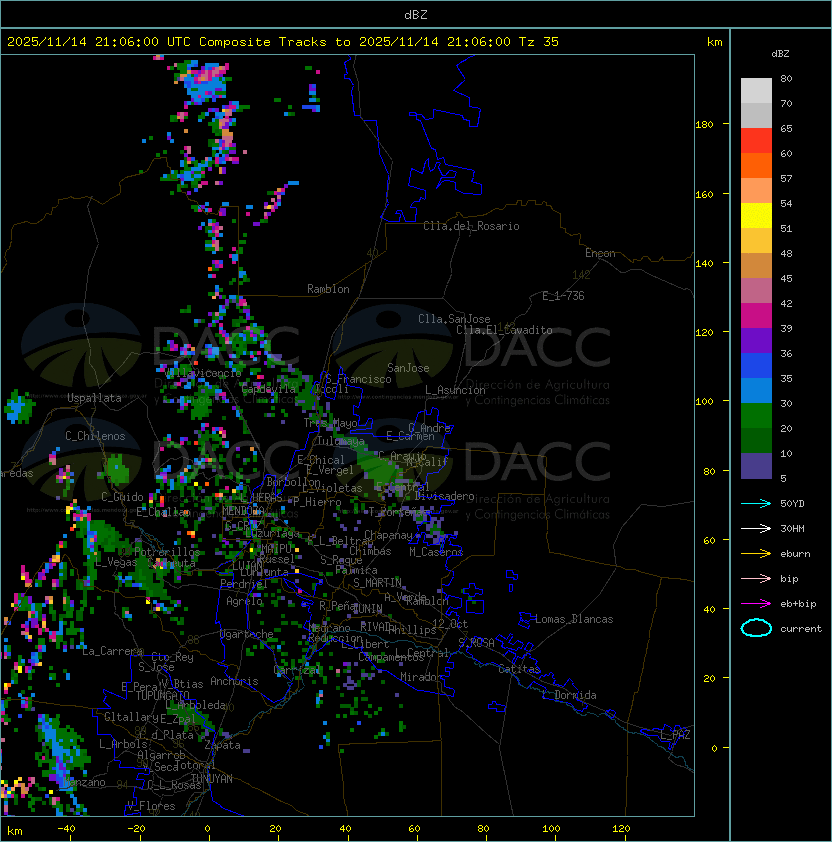
Task: Pick the slate 10 dBZ legend swatch
Action: point(756,466)
